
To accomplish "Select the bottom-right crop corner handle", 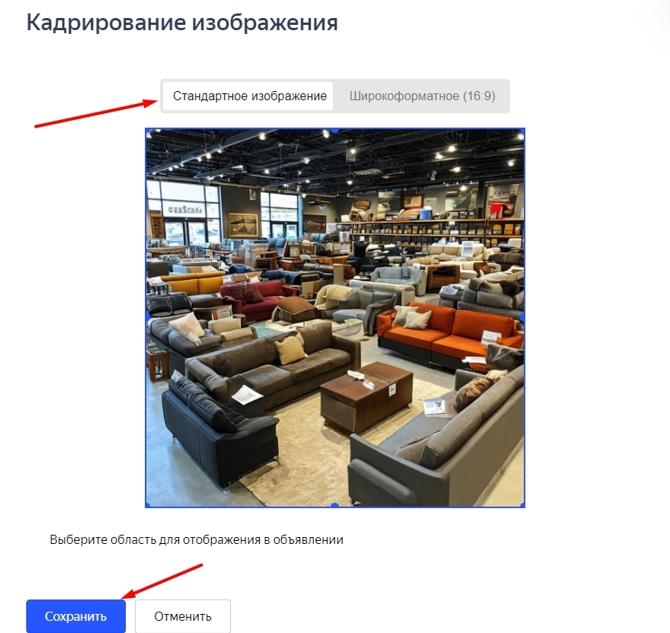I will [523, 506].
